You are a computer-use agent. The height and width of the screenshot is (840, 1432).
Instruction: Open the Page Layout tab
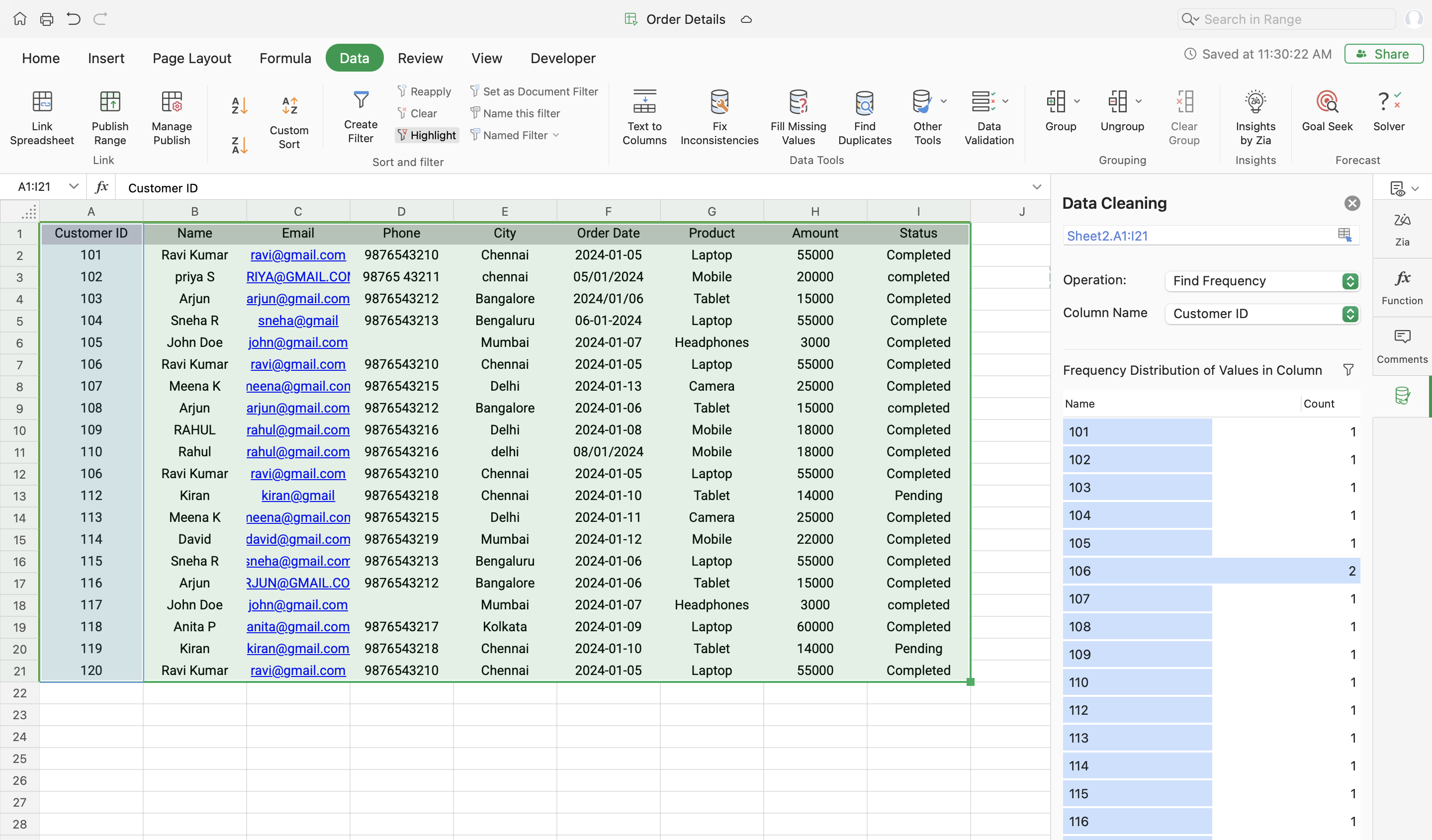(191, 58)
